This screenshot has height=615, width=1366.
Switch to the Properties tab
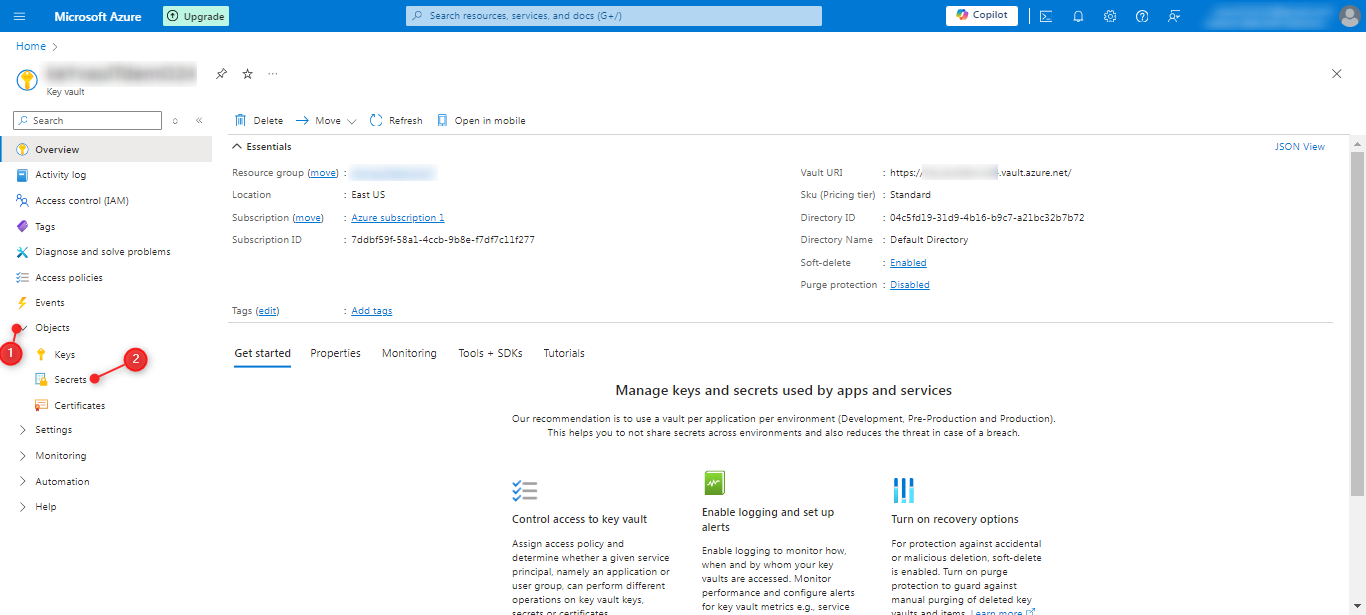pos(335,353)
